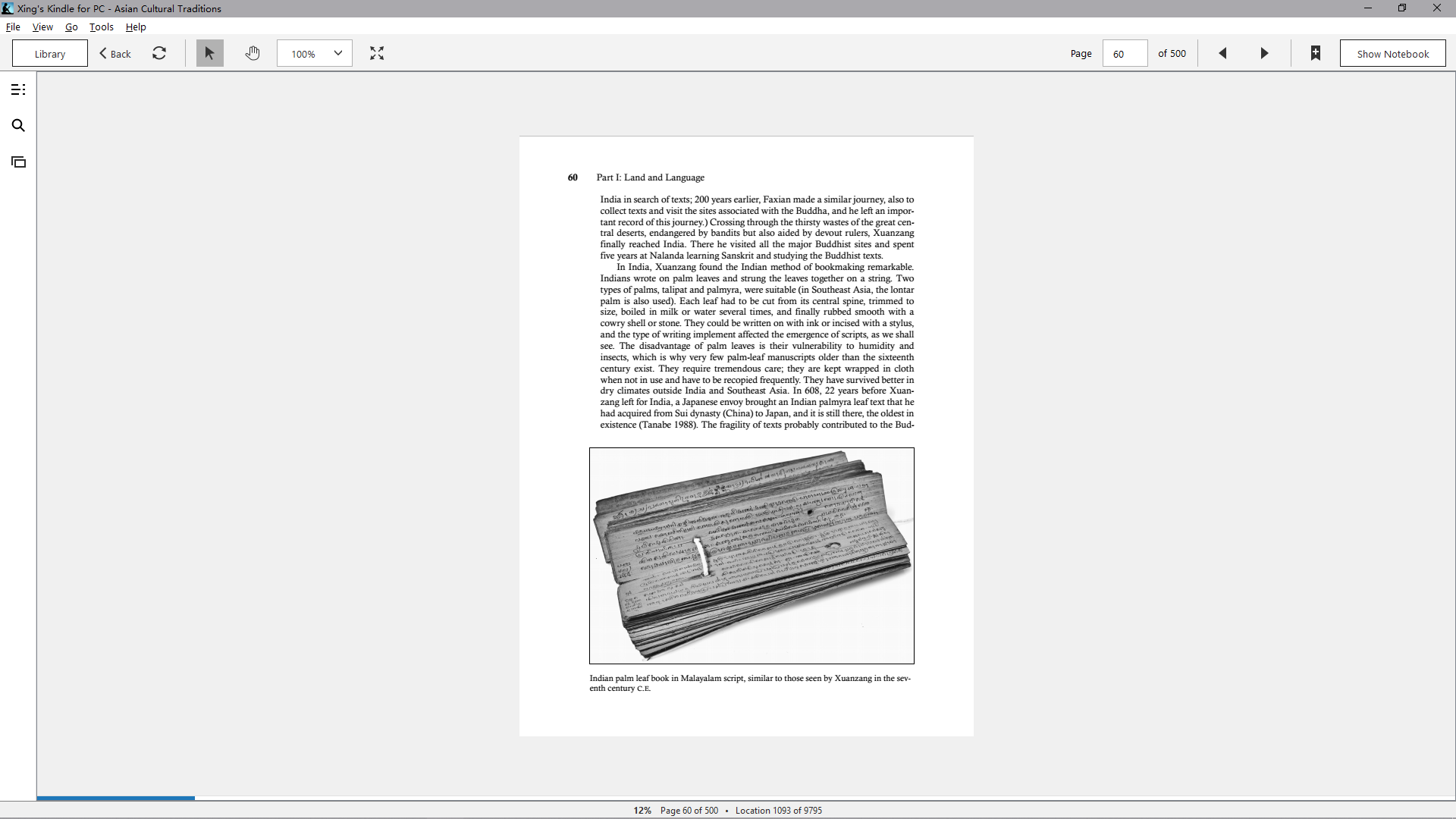
Task: Go to previous page arrow
Action: coord(1222,53)
